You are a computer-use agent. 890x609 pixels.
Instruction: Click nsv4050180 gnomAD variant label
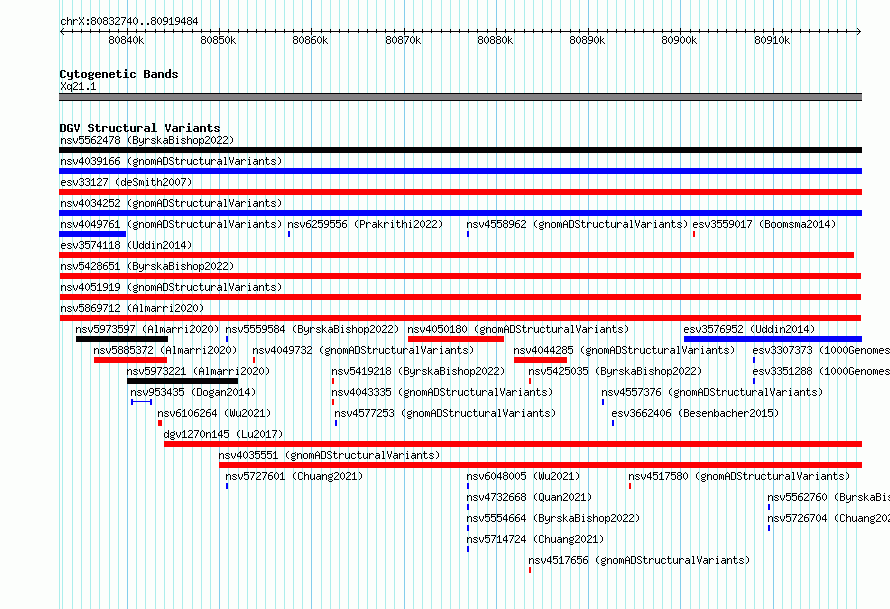[518, 329]
